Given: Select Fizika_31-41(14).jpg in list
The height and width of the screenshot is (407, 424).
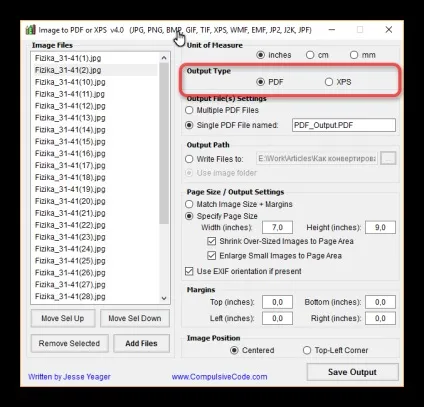Looking at the screenshot, I should pos(95,130).
